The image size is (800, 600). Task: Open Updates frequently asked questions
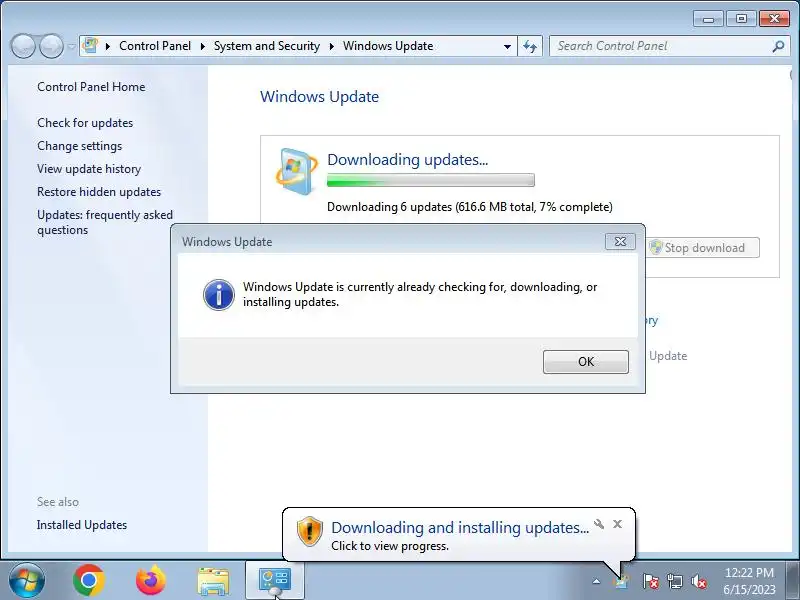click(105, 222)
